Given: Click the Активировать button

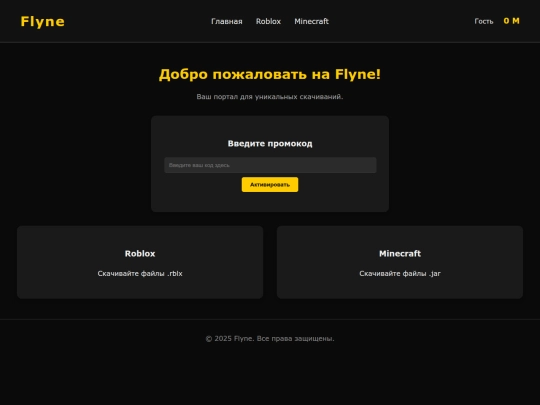Looking at the screenshot, I should click(270, 185).
